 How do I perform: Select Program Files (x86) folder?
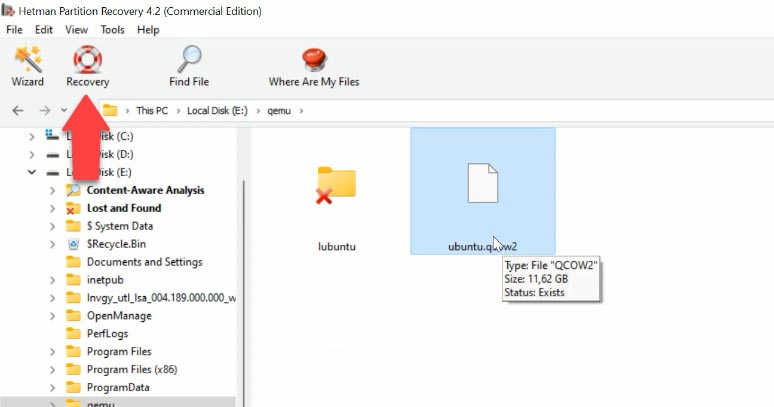[132, 370]
